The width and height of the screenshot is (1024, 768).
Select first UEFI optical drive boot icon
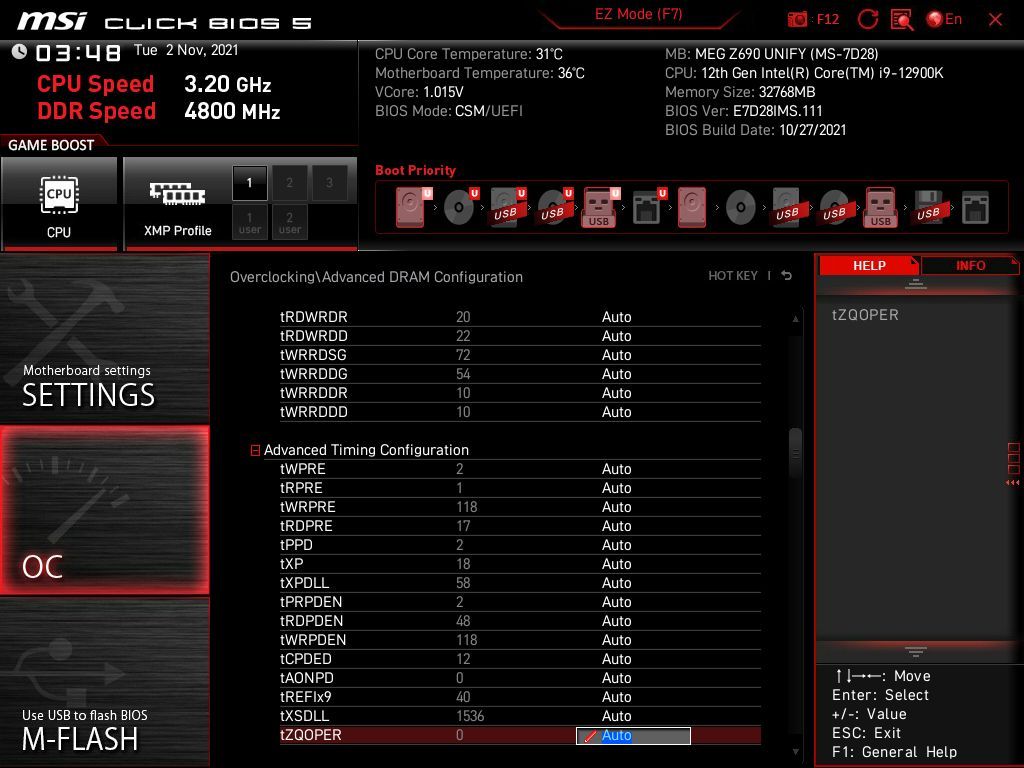[460, 207]
